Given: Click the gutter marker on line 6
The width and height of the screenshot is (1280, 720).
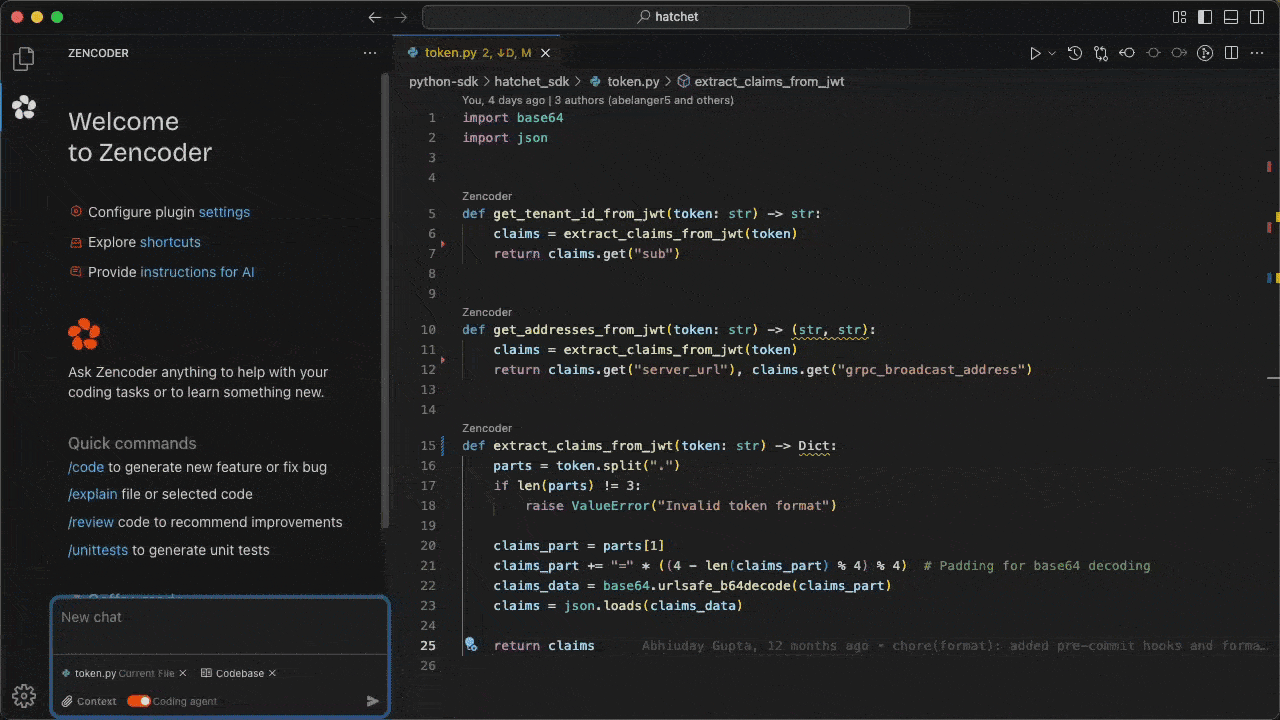Looking at the screenshot, I should (443, 242).
